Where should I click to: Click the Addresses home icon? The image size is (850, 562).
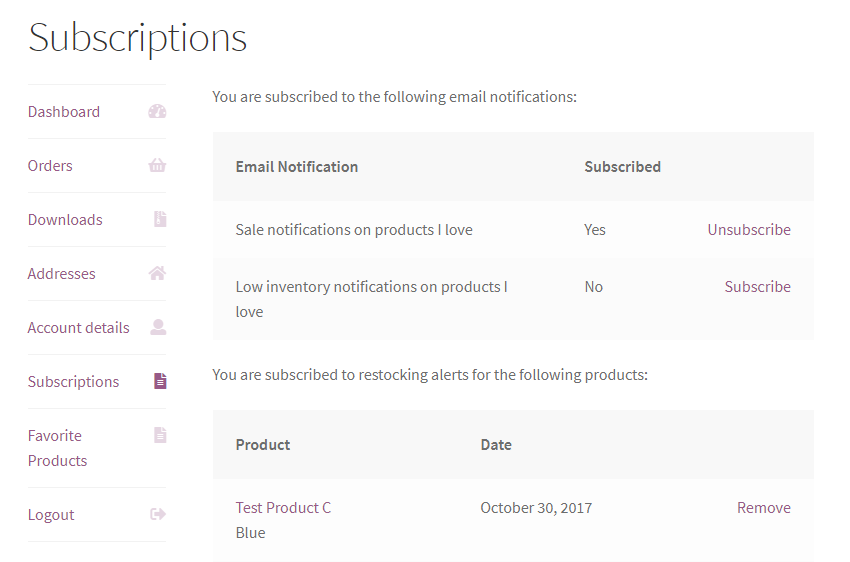click(x=157, y=274)
